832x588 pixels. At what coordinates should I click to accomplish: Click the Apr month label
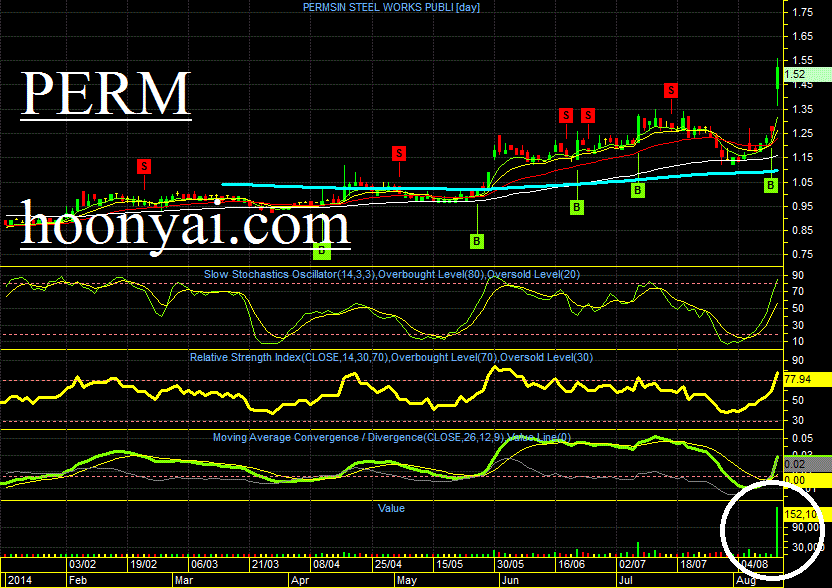[x=300, y=580]
